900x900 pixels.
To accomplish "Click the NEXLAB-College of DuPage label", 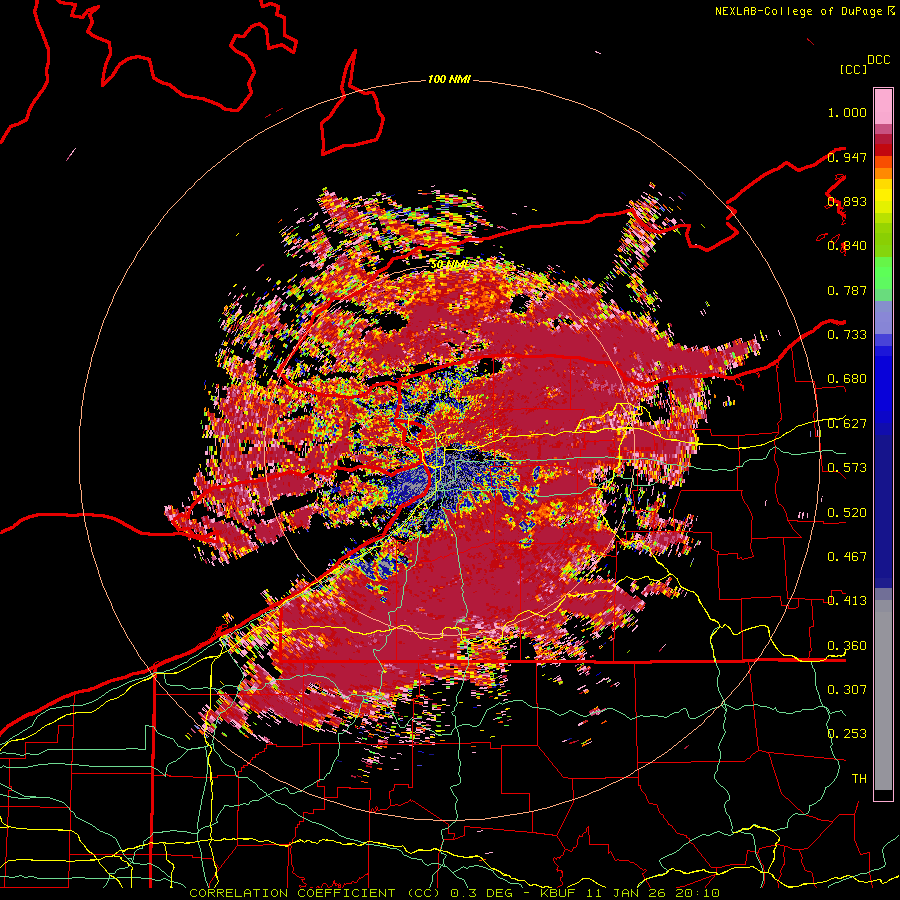I will (x=798, y=11).
